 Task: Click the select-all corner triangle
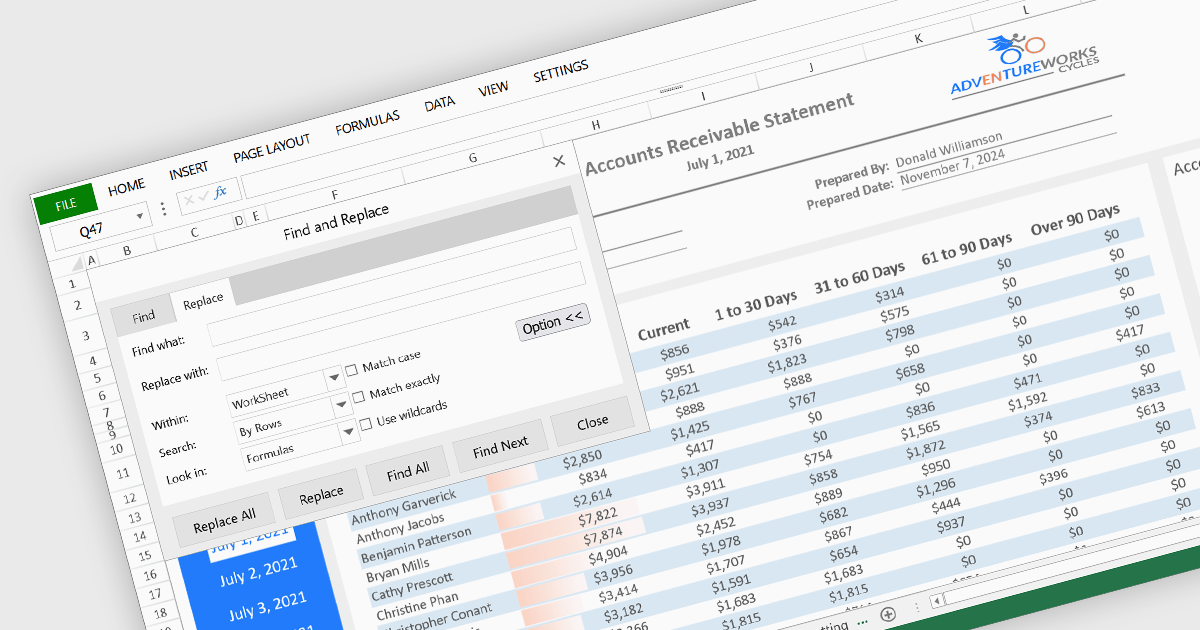(78, 264)
